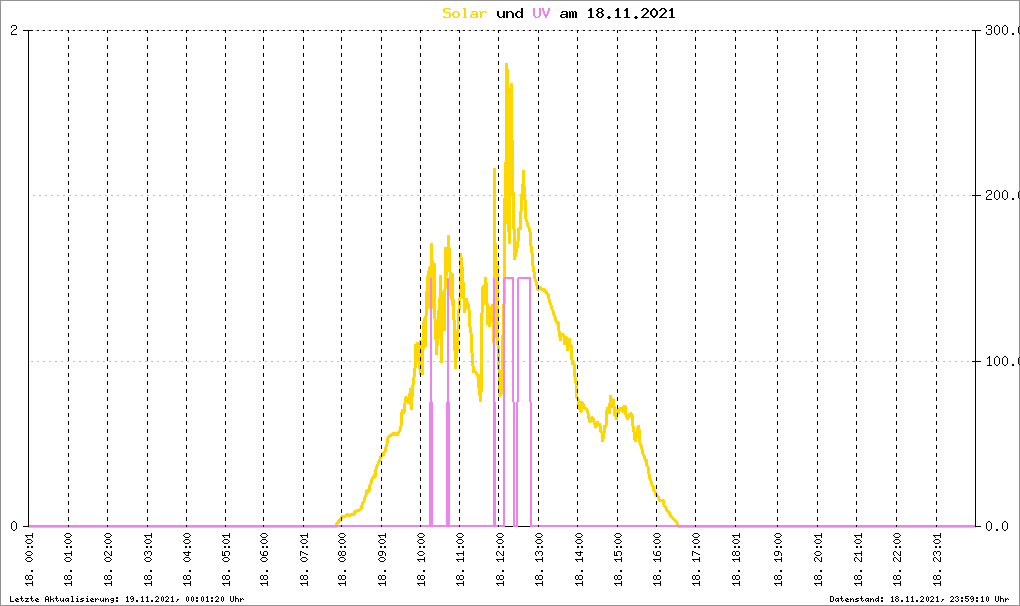The image size is (1020, 606).
Task: Click the 04:00 x-axis time label
Action: click(x=187, y=563)
